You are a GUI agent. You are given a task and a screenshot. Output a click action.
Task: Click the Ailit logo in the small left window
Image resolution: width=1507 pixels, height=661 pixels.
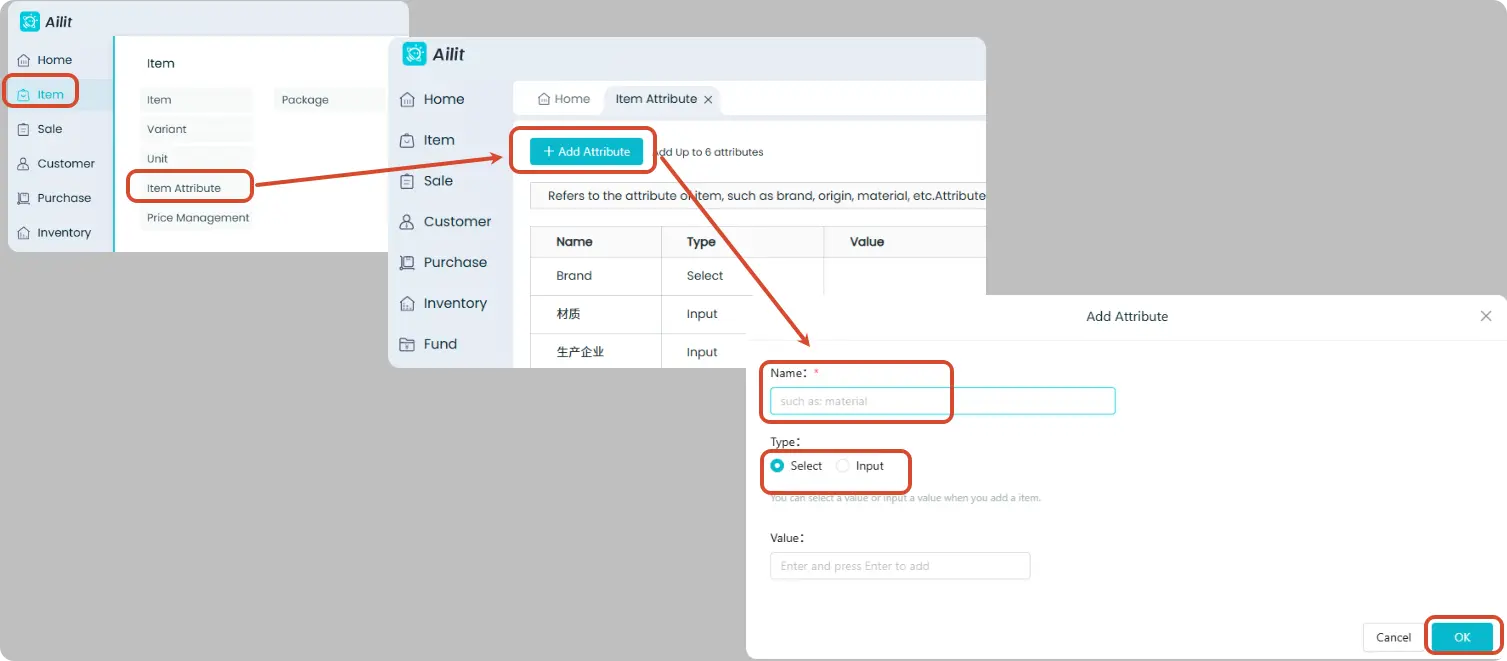30,22
